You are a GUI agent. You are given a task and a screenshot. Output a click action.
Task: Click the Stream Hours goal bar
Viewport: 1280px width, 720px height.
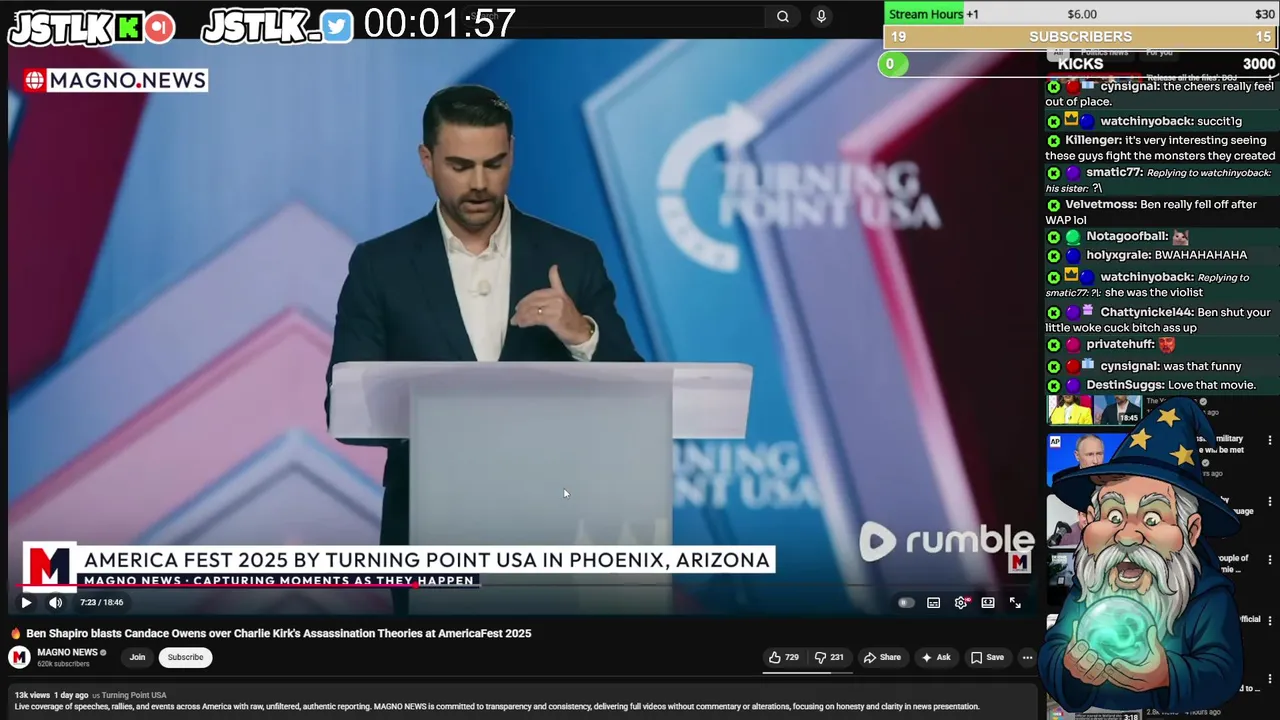tap(1080, 14)
